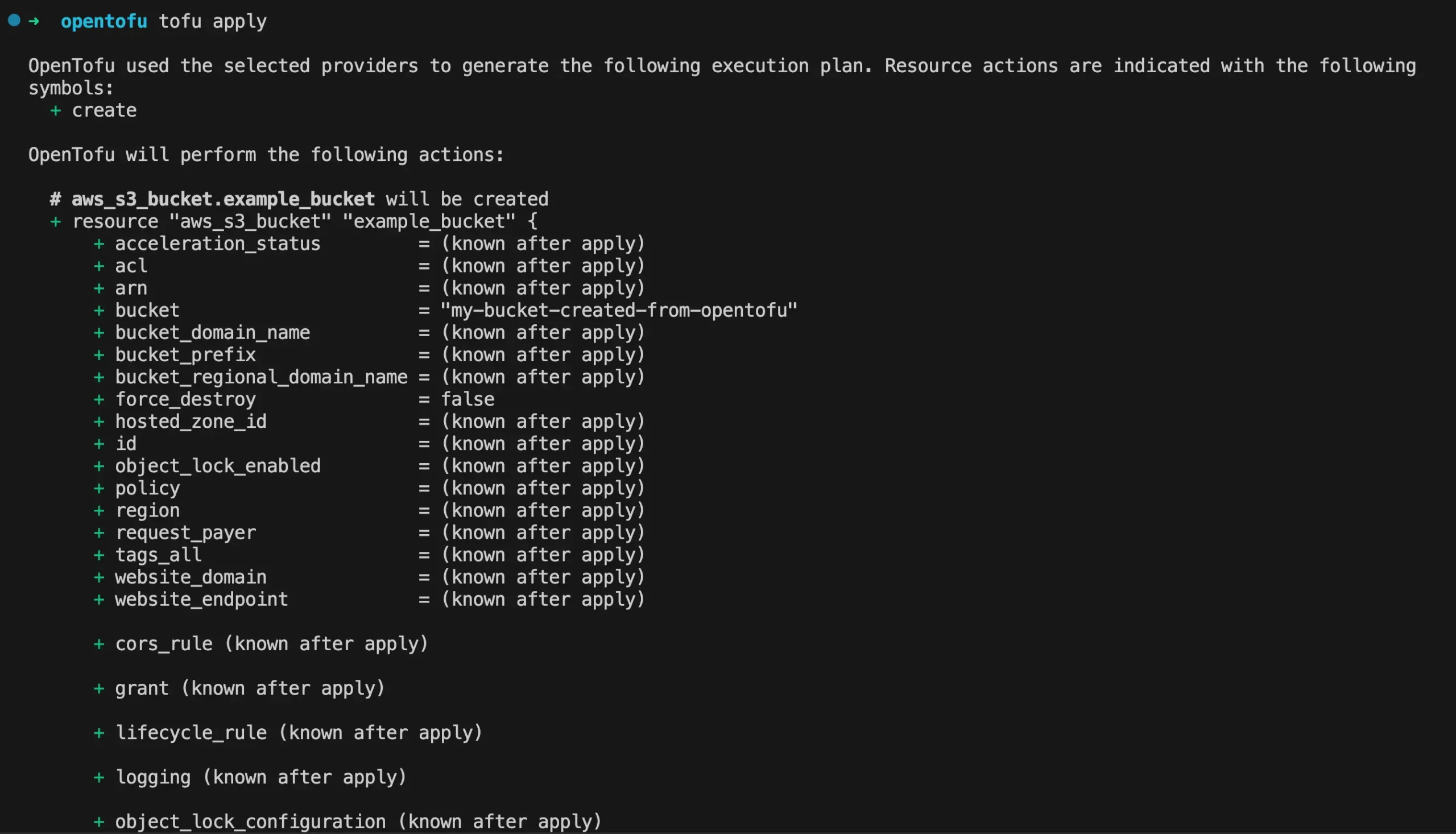Click the grant (known after apply) line
This screenshot has width=1456, height=834.
tap(239, 688)
